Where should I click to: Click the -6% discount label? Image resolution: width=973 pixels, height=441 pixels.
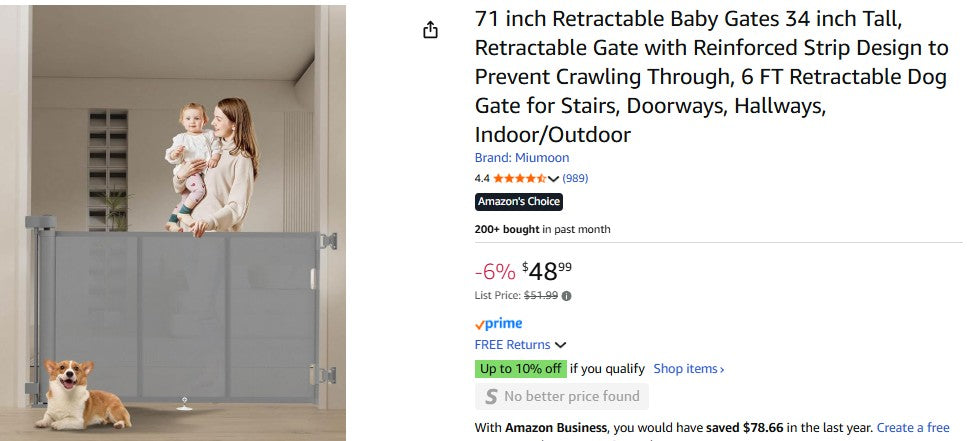tap(494, 271)
